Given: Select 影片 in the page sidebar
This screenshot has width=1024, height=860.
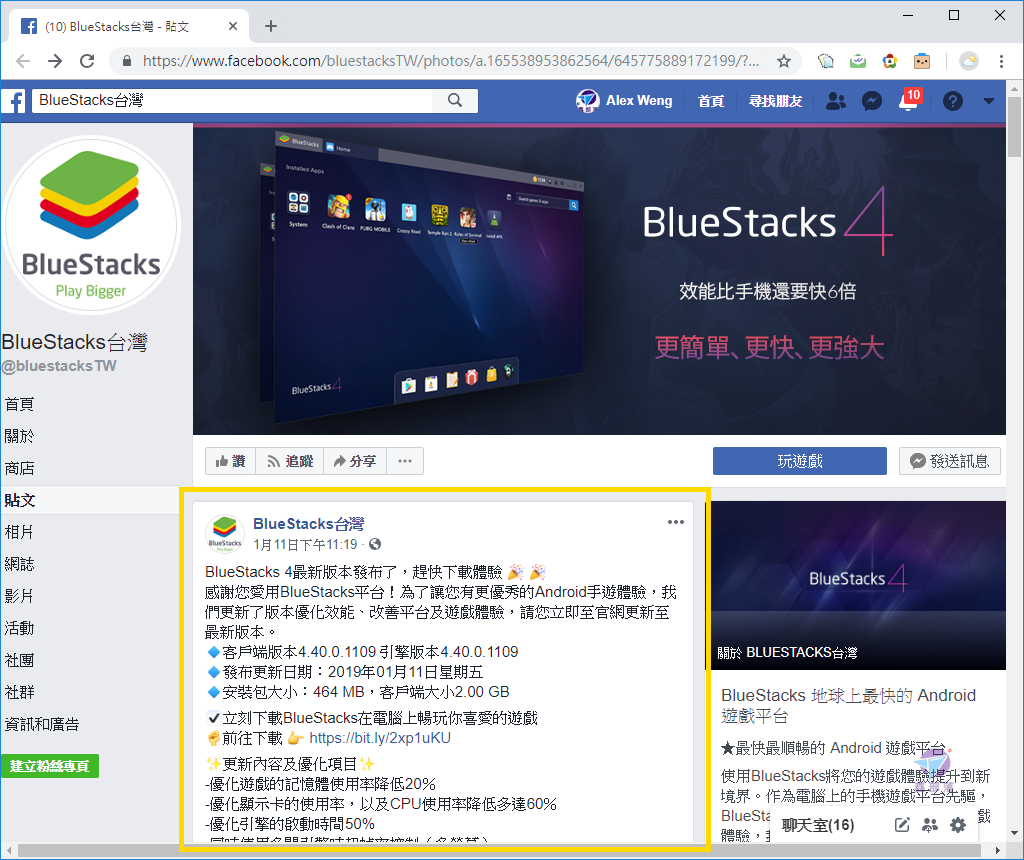Looking at the screenshot, I should click(19, 596).
